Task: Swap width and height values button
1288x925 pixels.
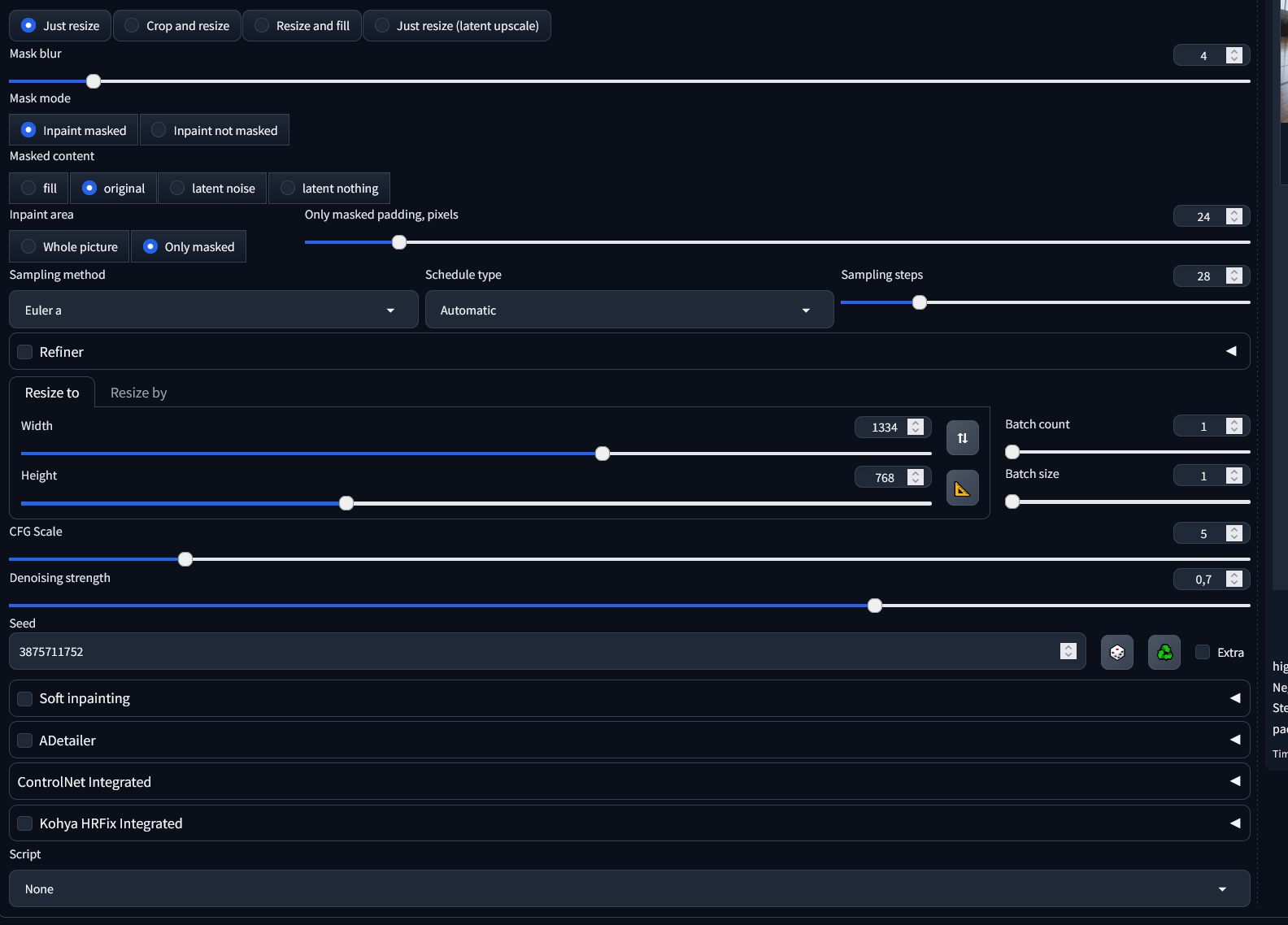Action: pyautogui.click(x=963, y=438)
